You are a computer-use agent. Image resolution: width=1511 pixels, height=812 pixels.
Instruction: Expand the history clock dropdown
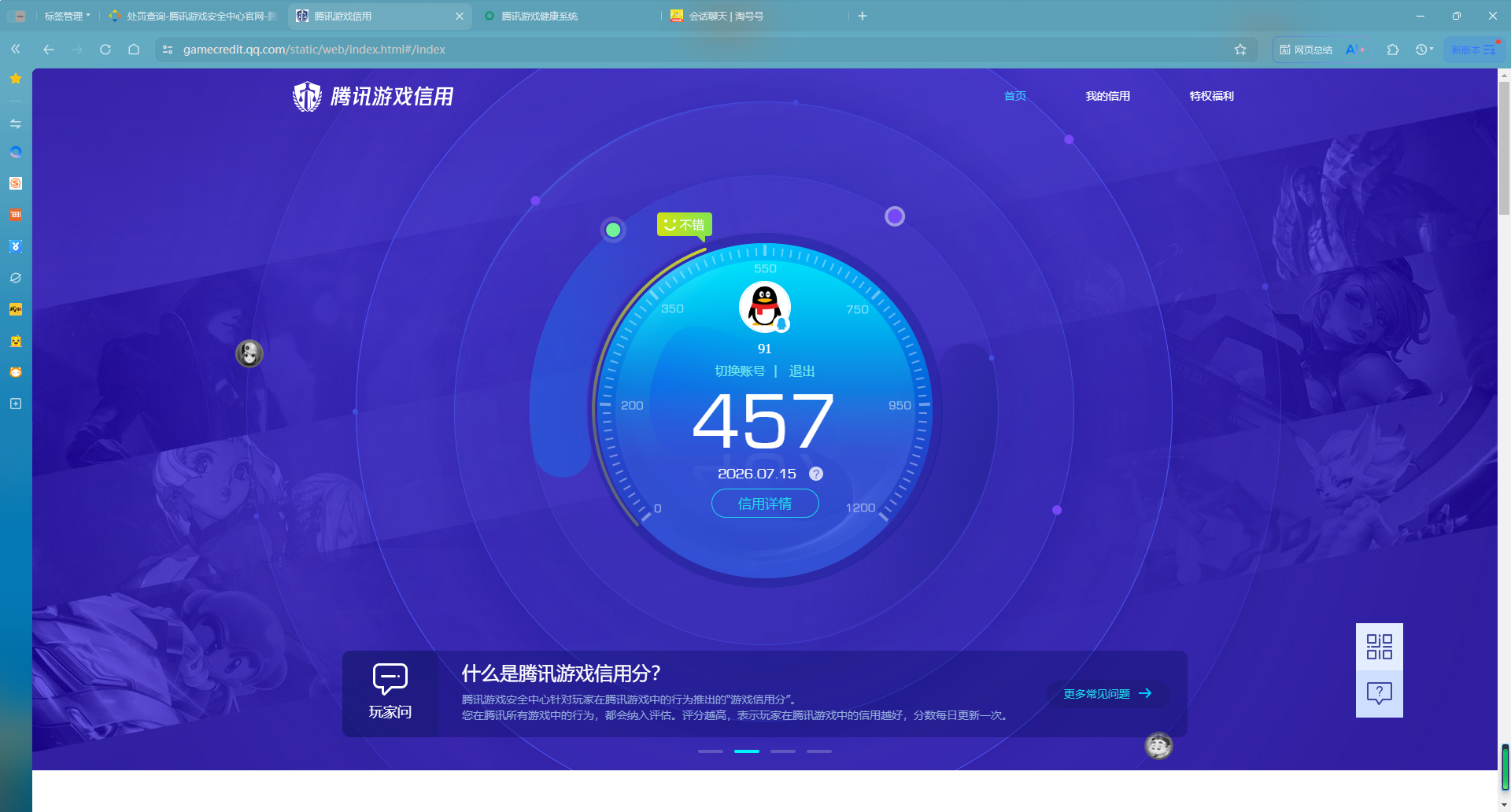coord(1424,50)
